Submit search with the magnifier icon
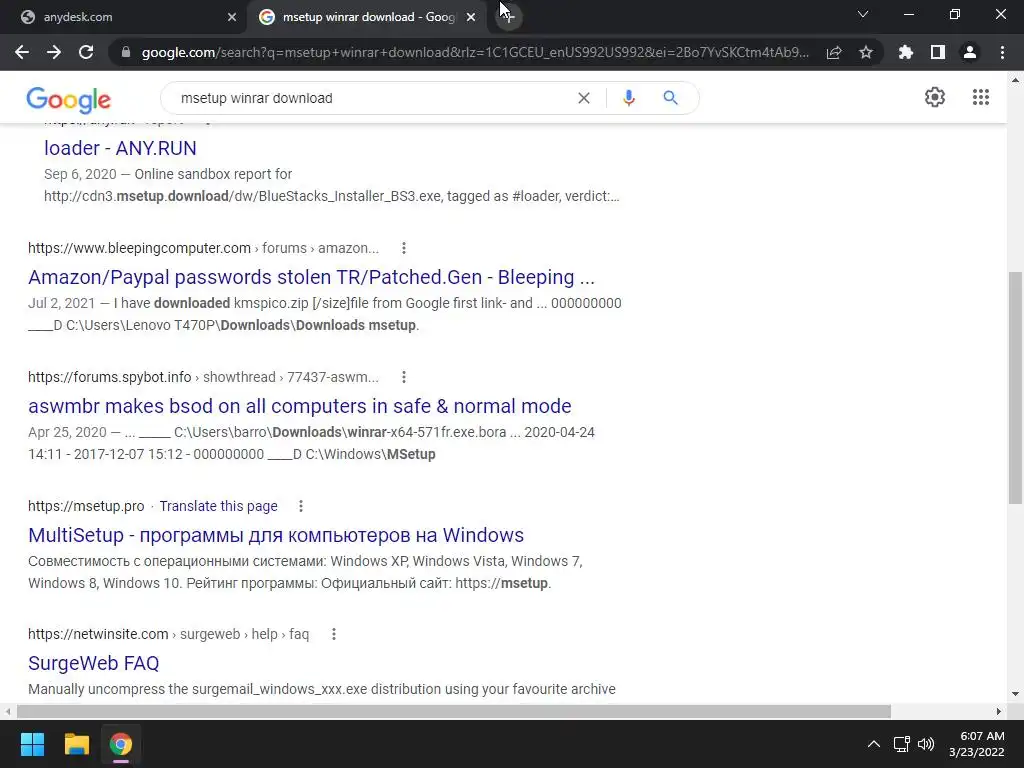The height and width of the screenshot is (768, 1024). click(x=670, y=98)
